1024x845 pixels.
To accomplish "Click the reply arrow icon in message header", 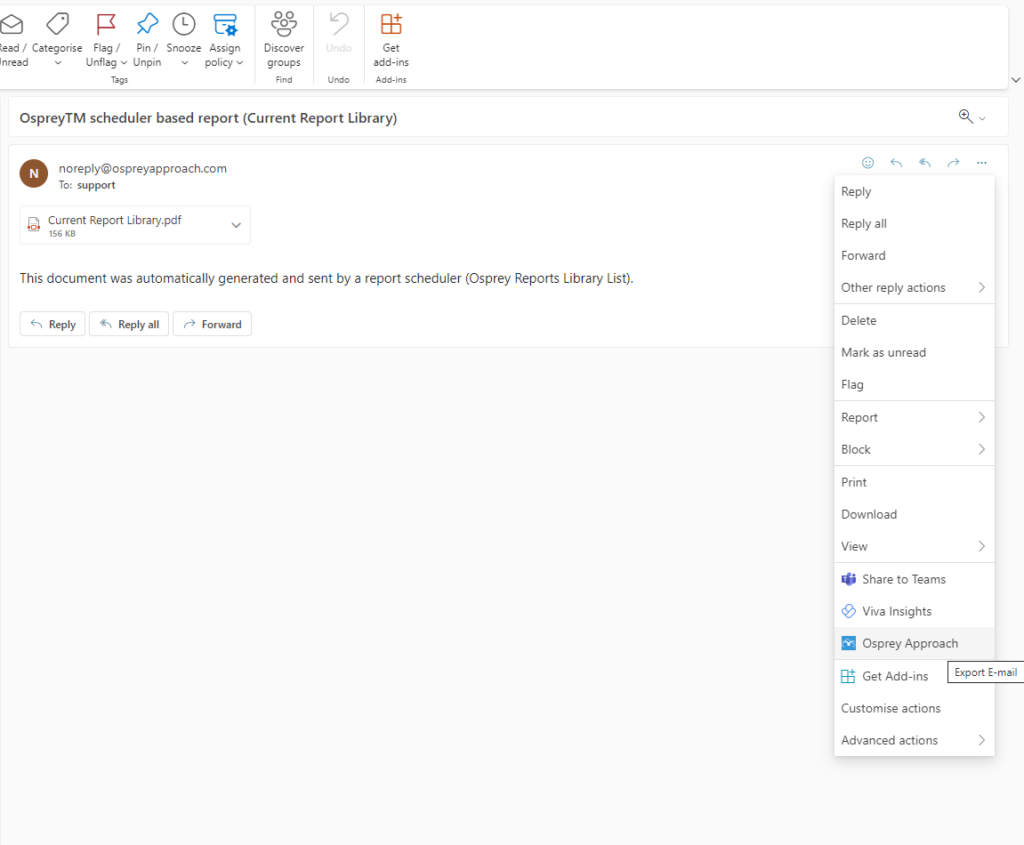I will pyautogui.click(x=896, y=163).
